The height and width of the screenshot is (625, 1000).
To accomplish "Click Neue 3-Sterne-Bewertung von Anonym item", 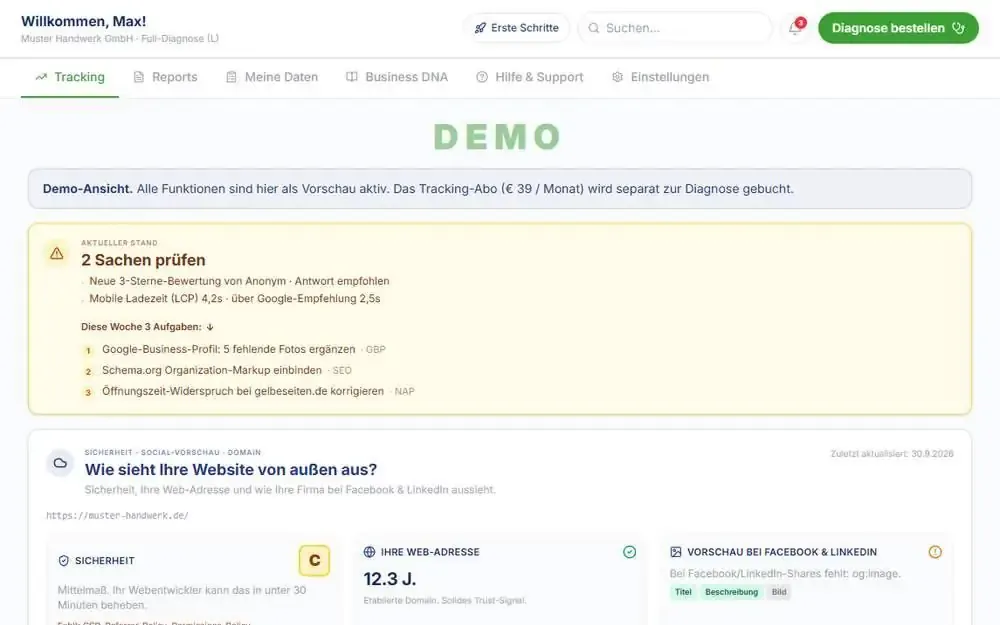I will point(239,281).
